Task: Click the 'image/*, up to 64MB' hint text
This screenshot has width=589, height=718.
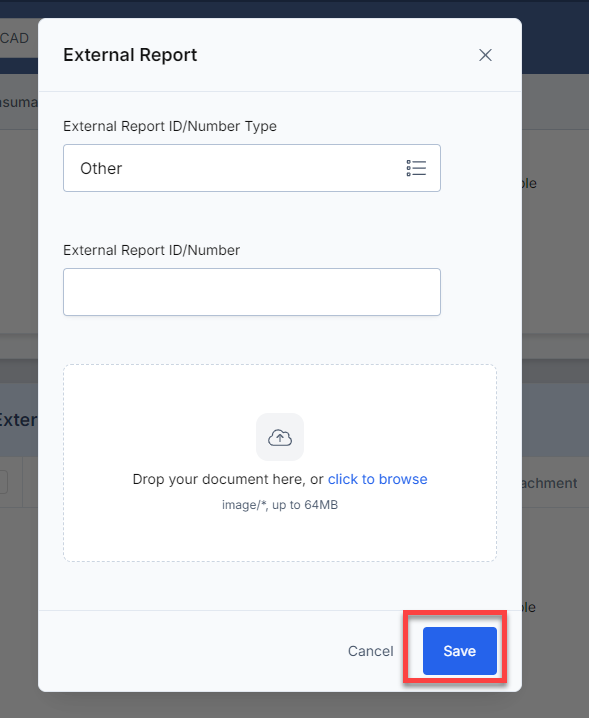Action: [x=280, y=505]
